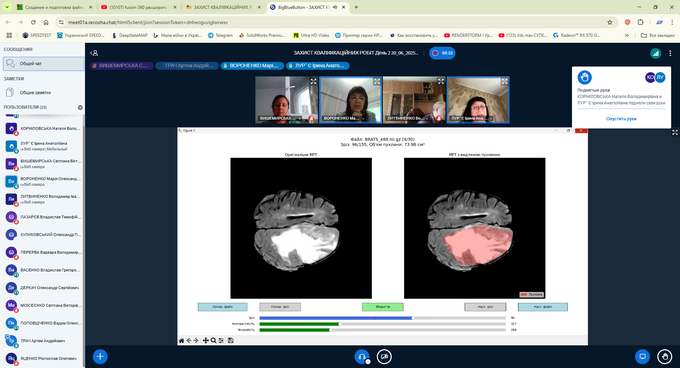Click Попер. зріз button in figure window

(280, 307)
